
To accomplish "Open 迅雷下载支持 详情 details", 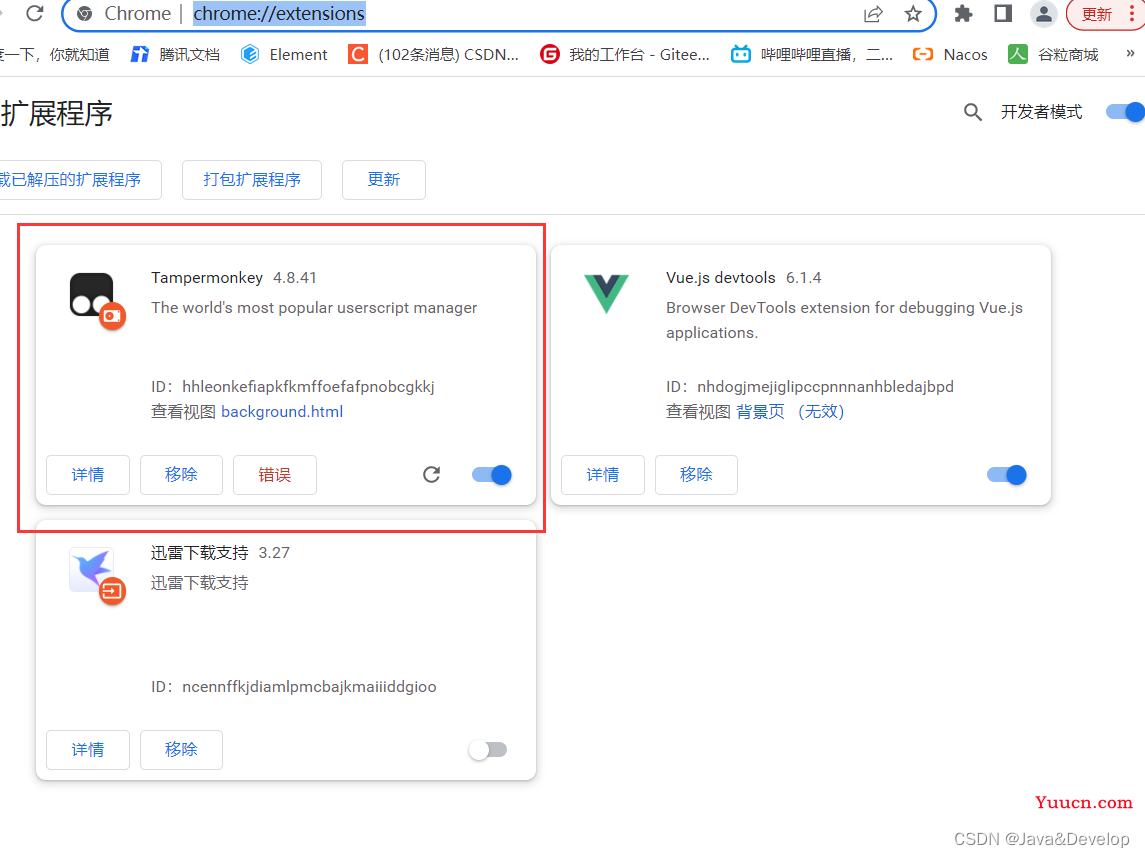I will point(88,750).
